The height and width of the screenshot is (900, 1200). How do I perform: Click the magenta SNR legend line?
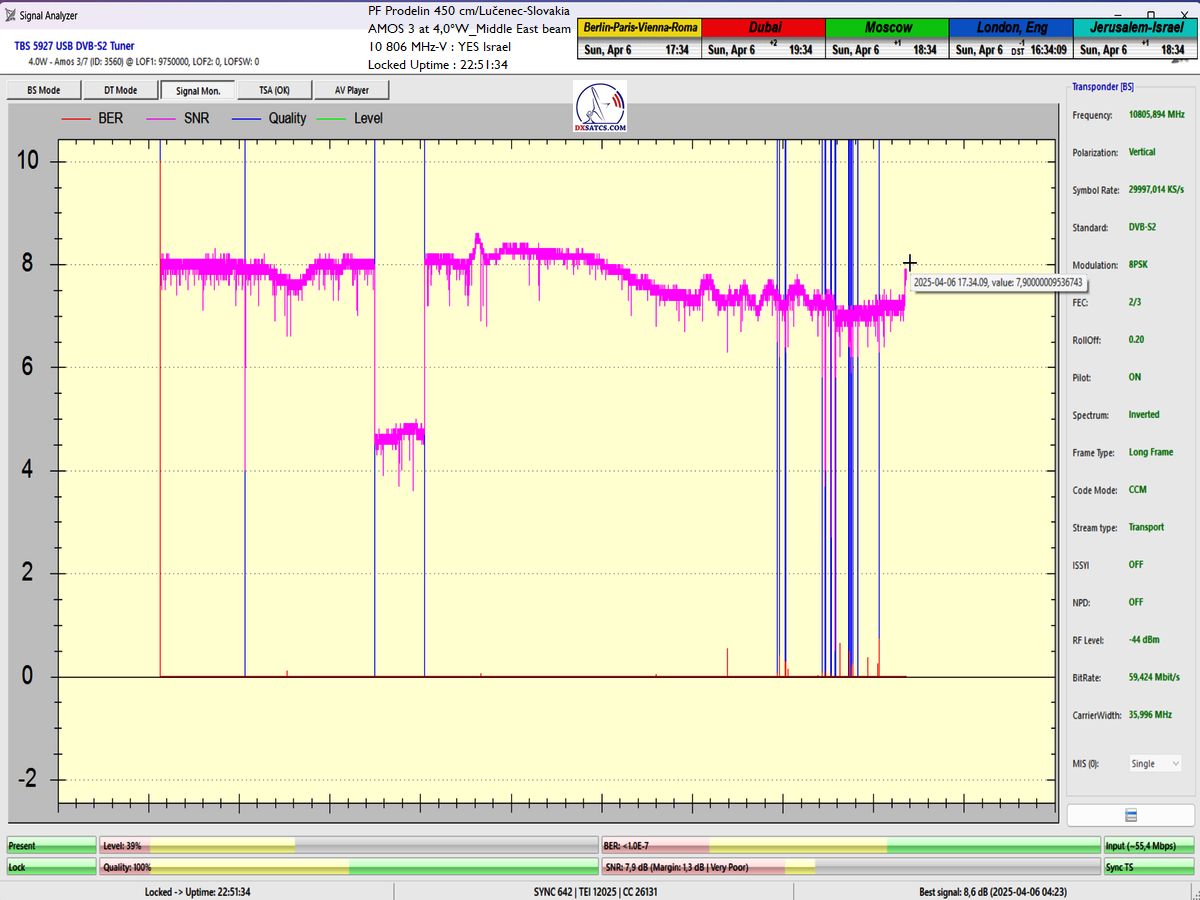point(160,119)
